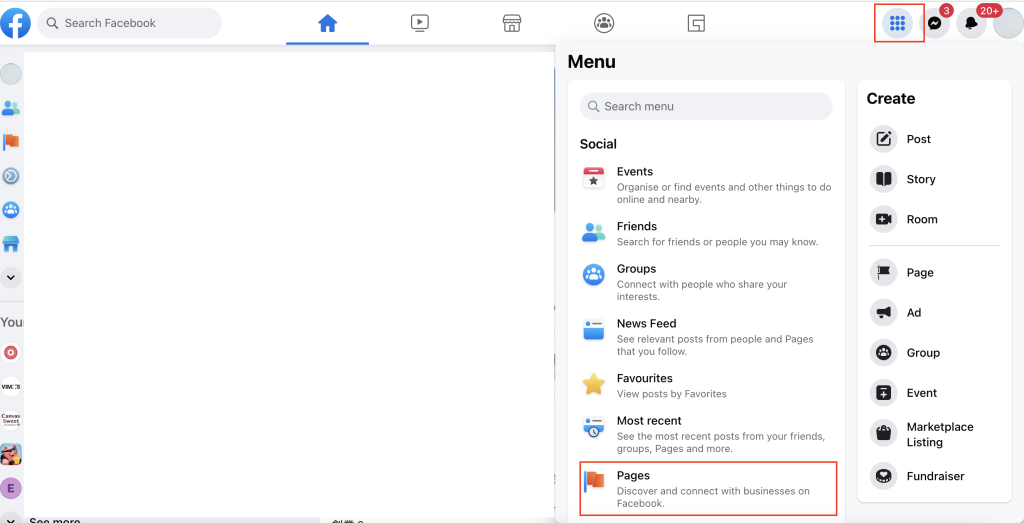Open the Canvas Sweet shortcut
The image size is (1024, 523).
[11, 420]
